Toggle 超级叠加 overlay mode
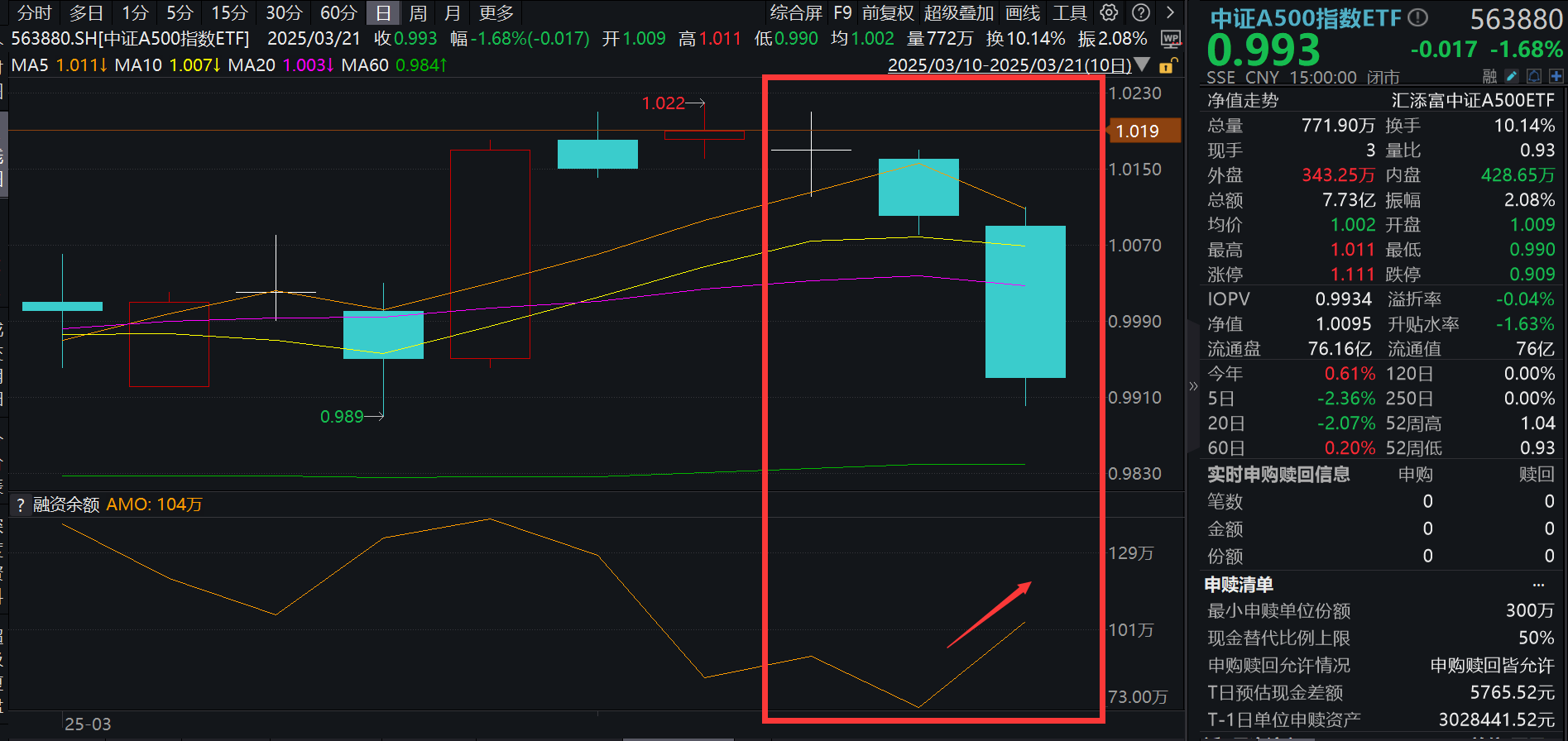The width and height of the screenshot is (1568, 741). [958, 13]
